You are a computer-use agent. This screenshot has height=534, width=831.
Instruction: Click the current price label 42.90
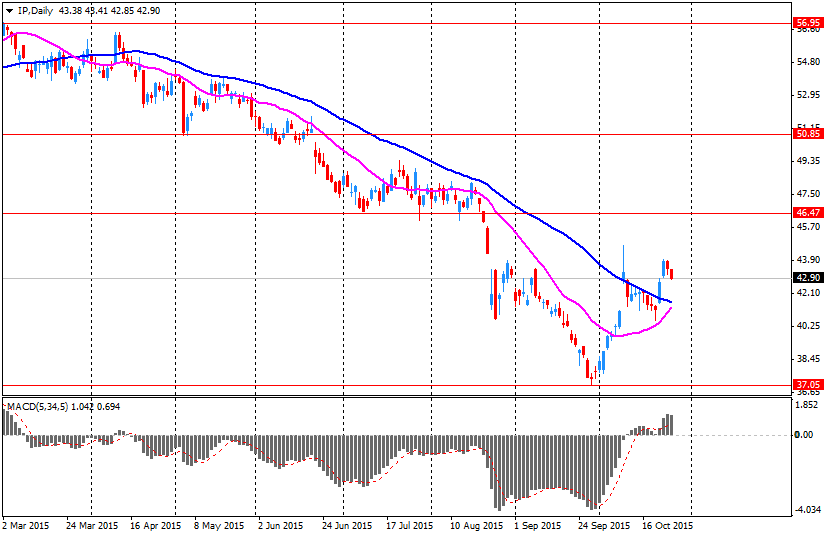pos(809,278)
